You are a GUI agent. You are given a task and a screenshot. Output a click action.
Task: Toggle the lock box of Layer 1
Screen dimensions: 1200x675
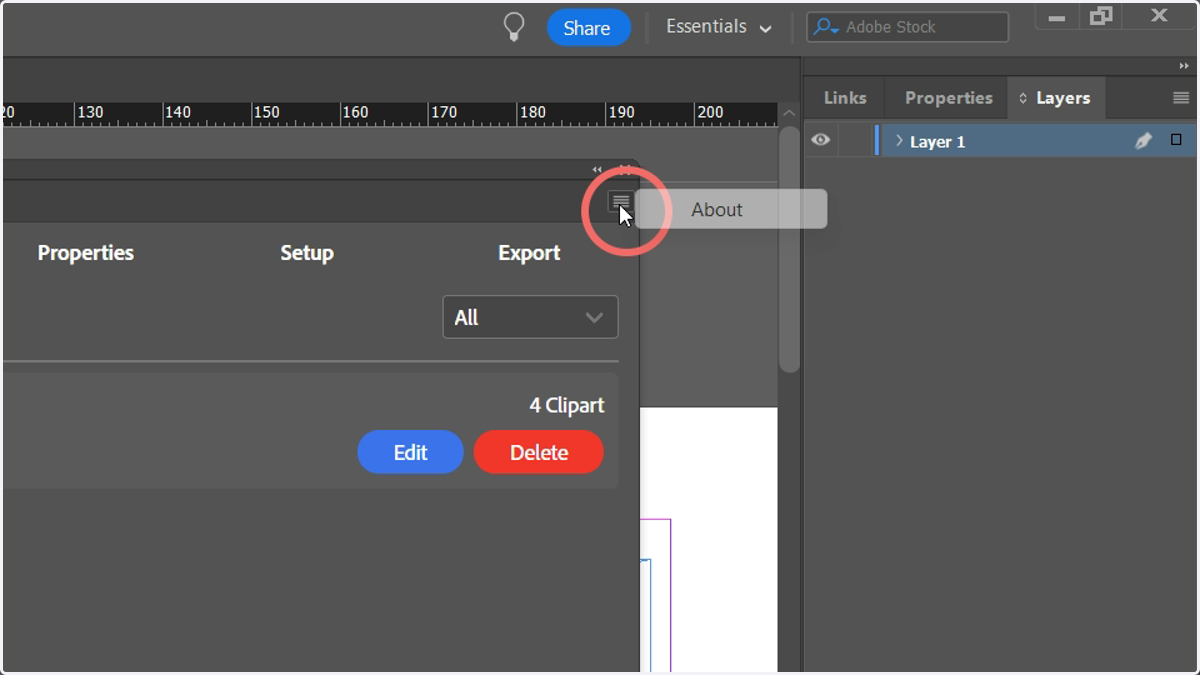tap(855, 141)
